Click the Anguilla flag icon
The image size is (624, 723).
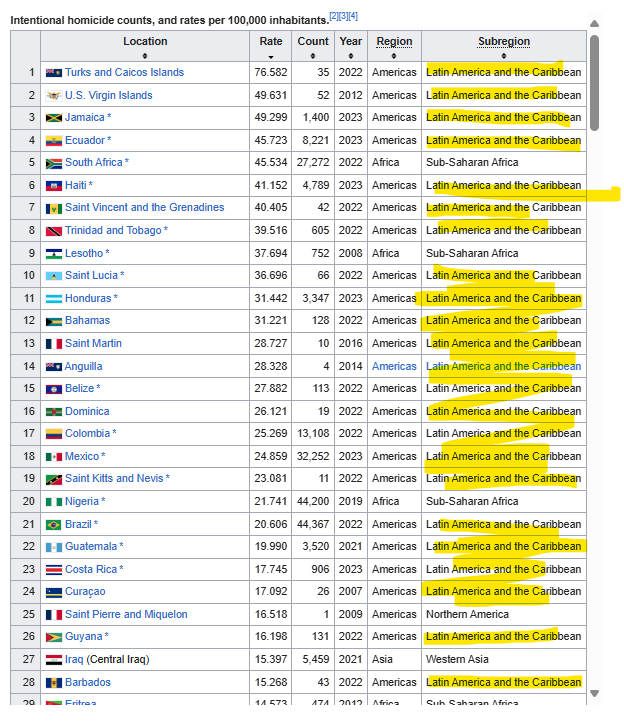click(53, 367)
